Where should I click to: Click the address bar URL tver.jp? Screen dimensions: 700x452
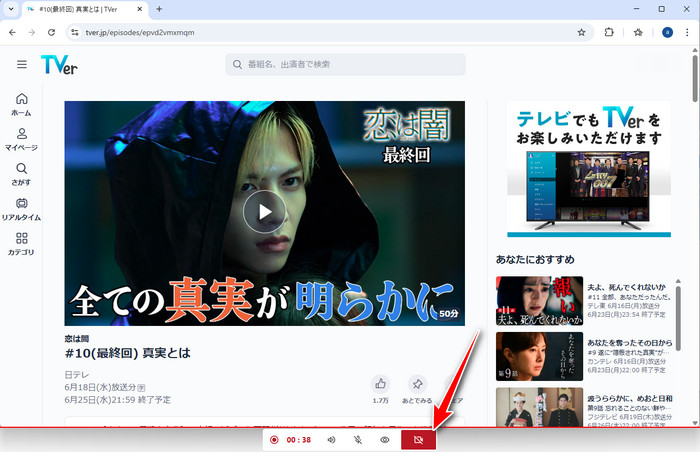[140, 33]
